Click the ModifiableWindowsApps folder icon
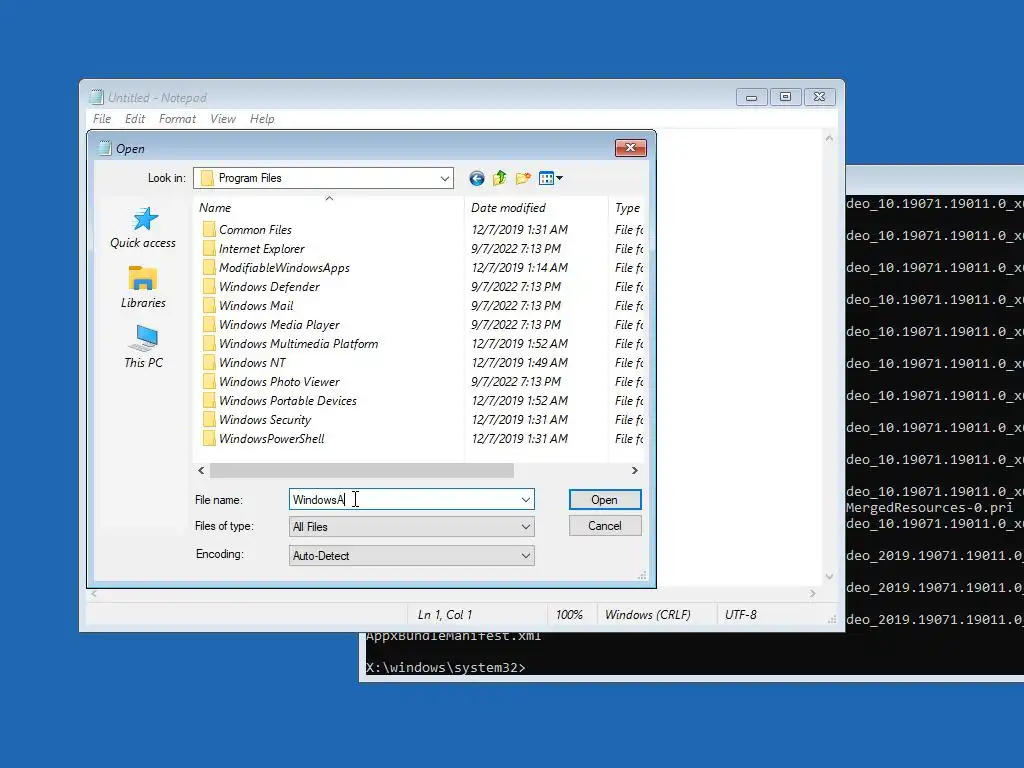Image resolution: width=1024 pixels, height=768 pixels. coord(209,267)
